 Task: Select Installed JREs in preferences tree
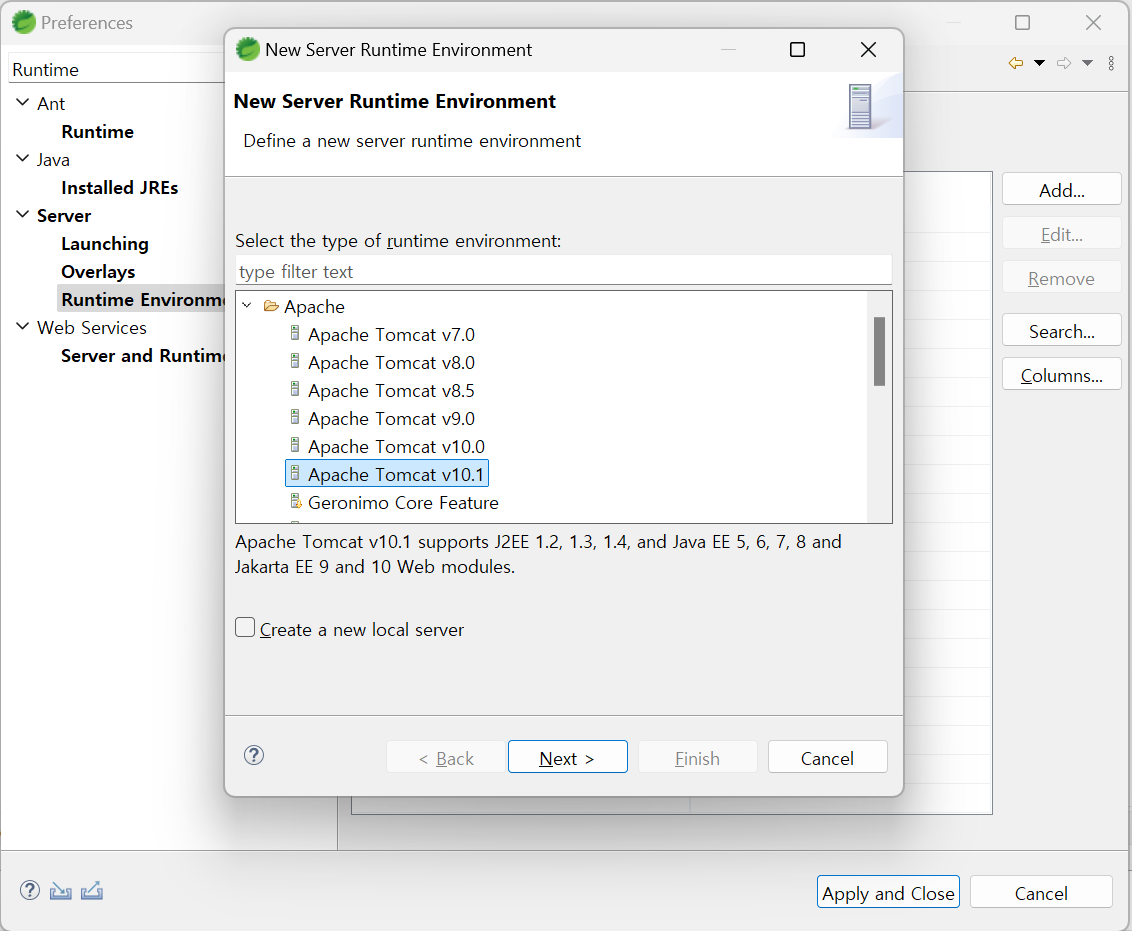(x=120, y=188)
